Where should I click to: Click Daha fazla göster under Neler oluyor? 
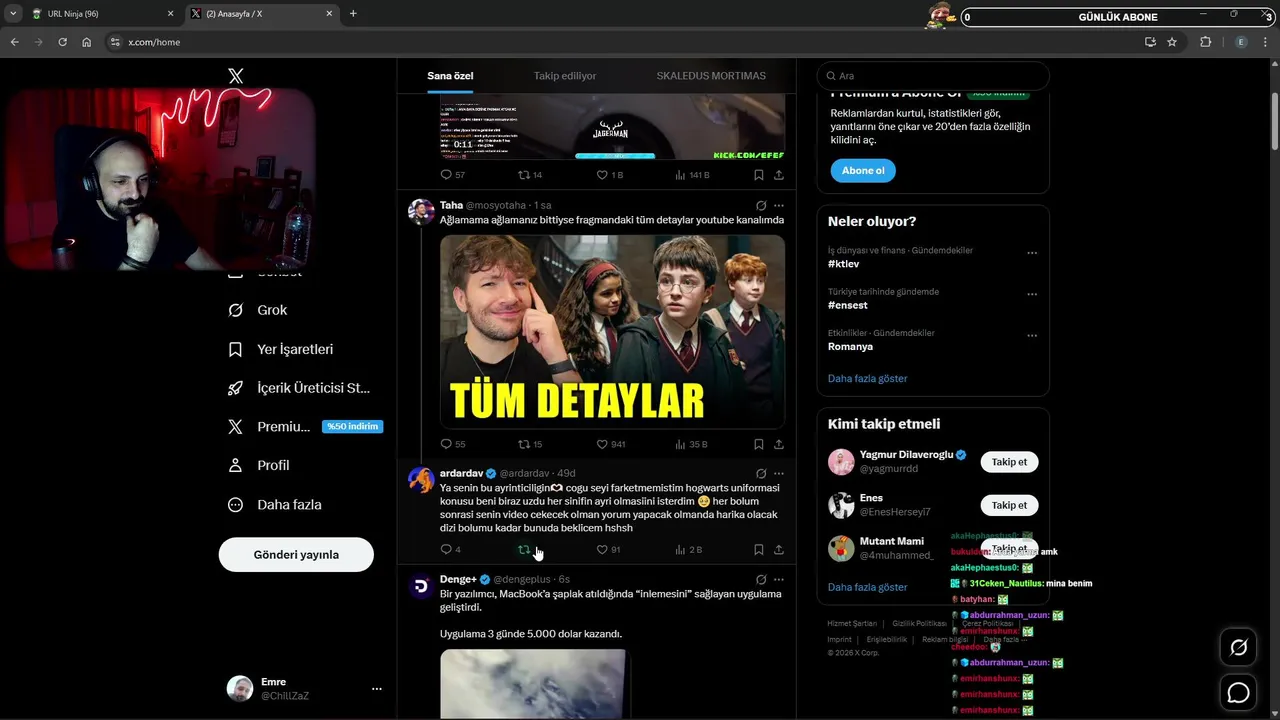tap(868, 378)
